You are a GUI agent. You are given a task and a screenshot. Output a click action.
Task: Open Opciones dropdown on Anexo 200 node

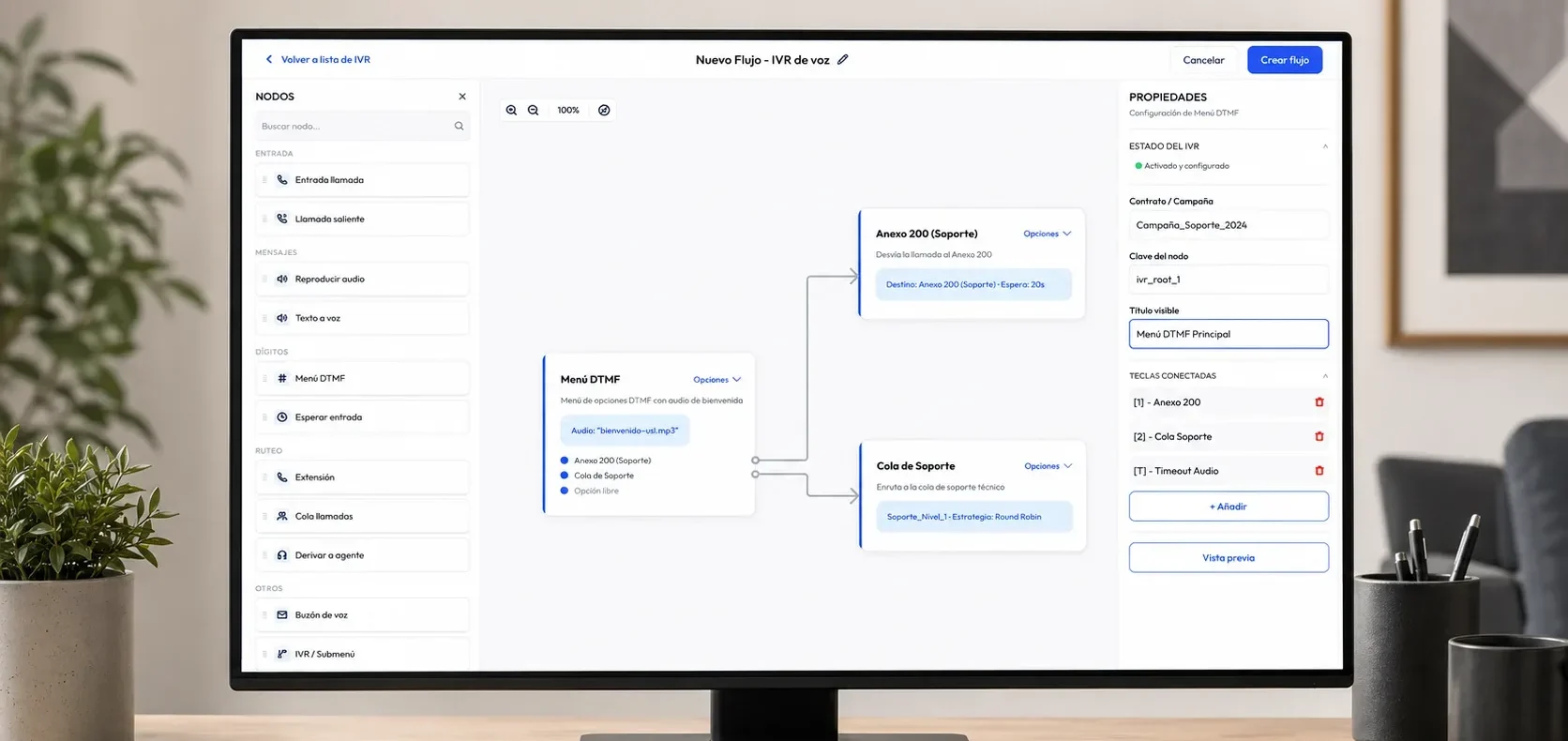[1048, 234]
